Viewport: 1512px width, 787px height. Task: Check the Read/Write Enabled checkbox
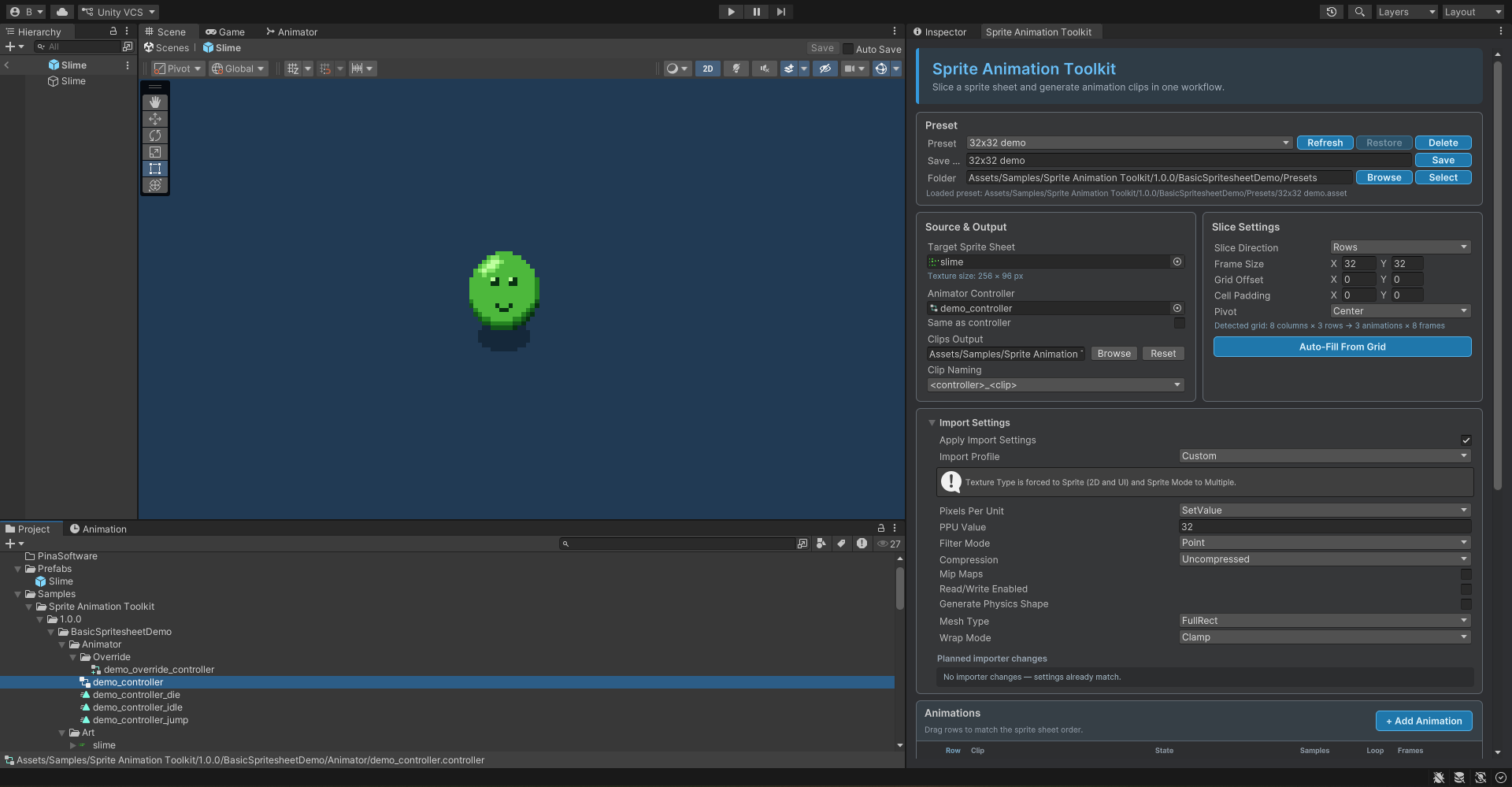click(x=1466, y=589)
